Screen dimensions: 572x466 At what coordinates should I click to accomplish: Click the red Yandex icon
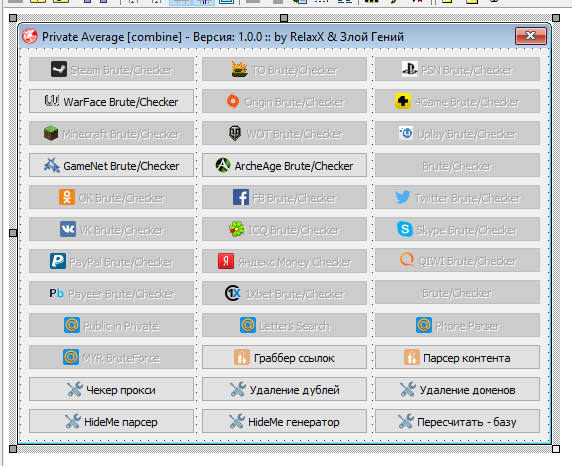(226, 261)
